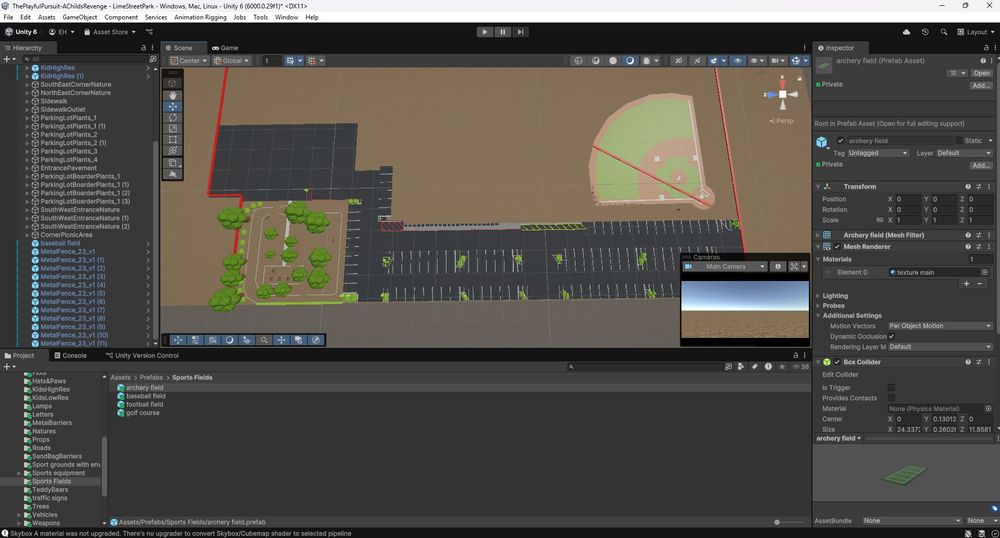Open the File menu
The width and height of the screenshot is (1000, 538).
[x=8, y=17]
